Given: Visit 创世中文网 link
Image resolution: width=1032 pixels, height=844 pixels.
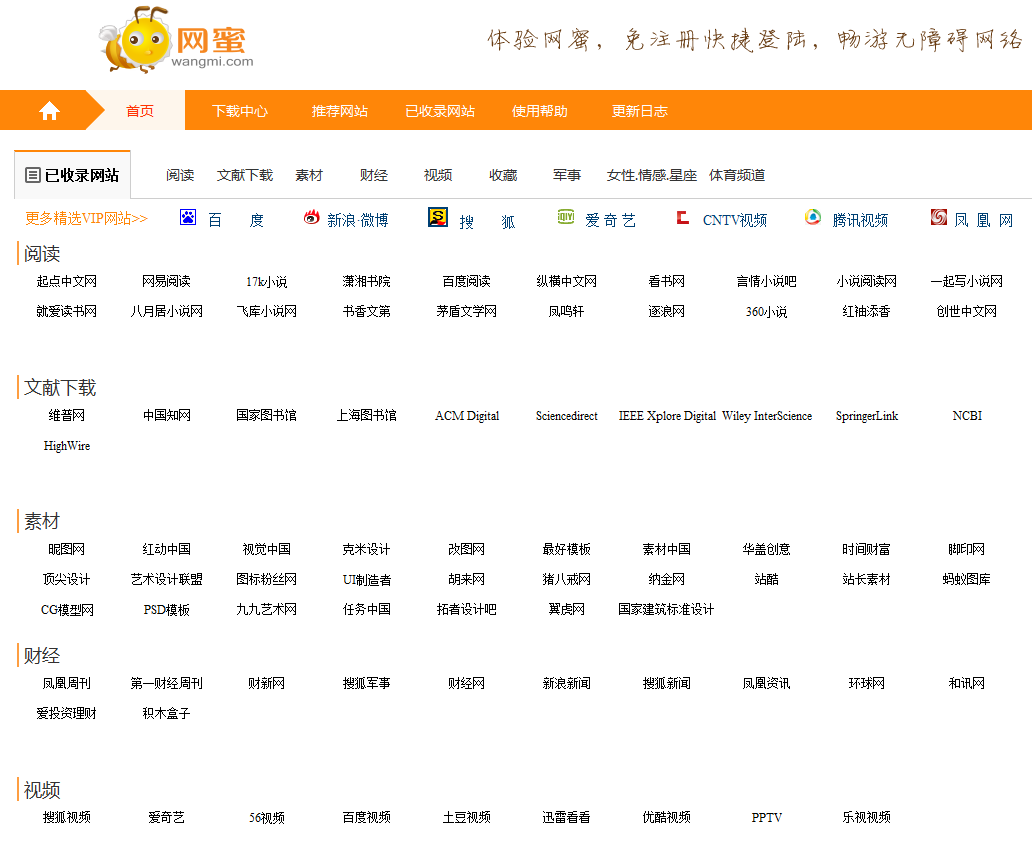Looking at the screenshot, I should [967, 311].
